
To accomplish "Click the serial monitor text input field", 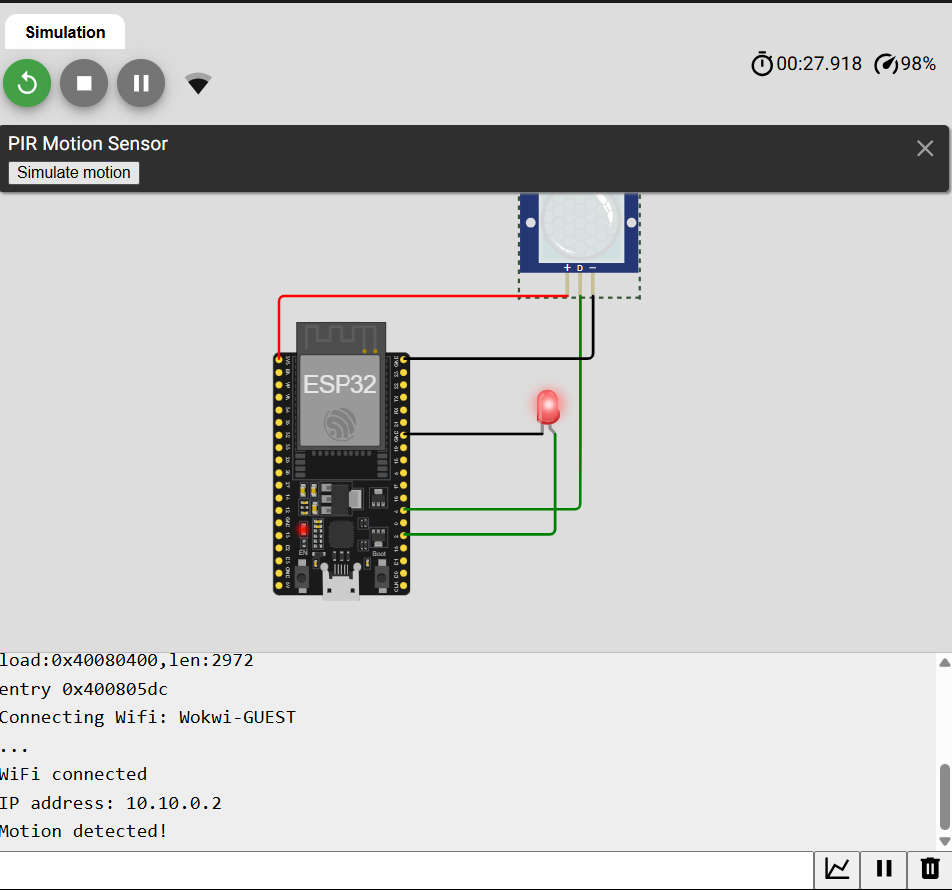I will coord(400,869).
